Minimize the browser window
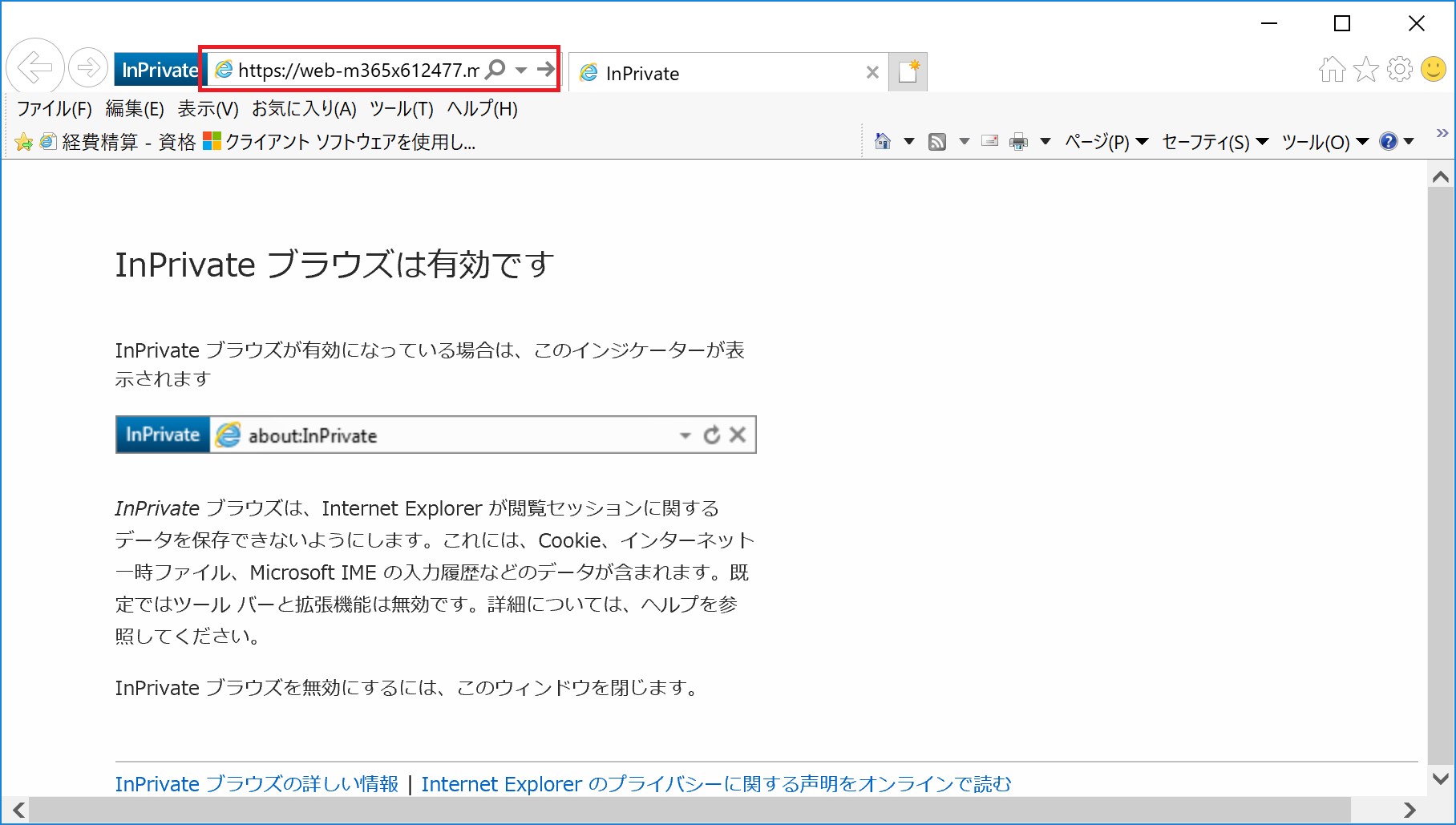The height and width of the screenshot is (825, 1456). pyautogui.click(x=1269, y=23)
